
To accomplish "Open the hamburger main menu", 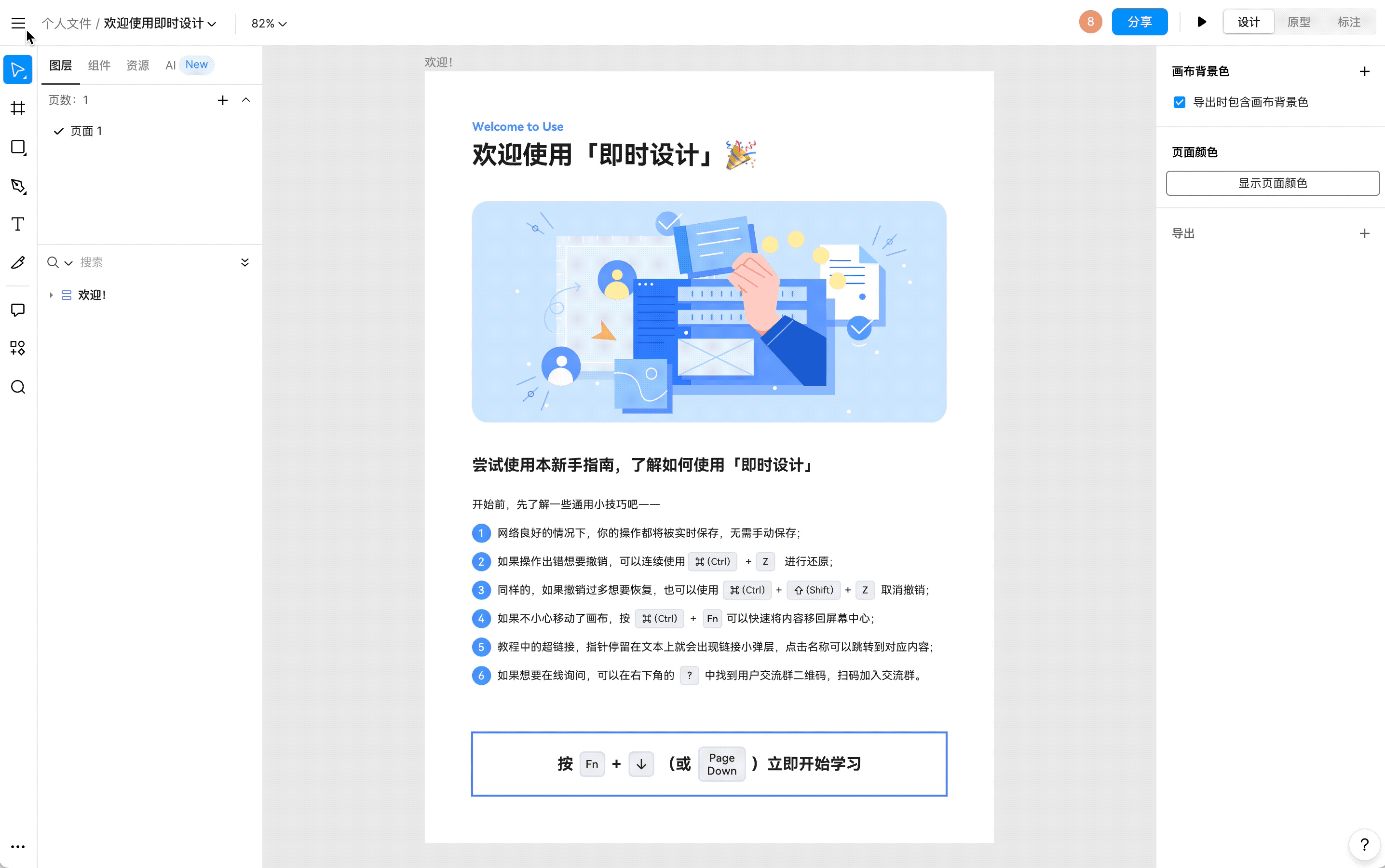I will (18, 23).
